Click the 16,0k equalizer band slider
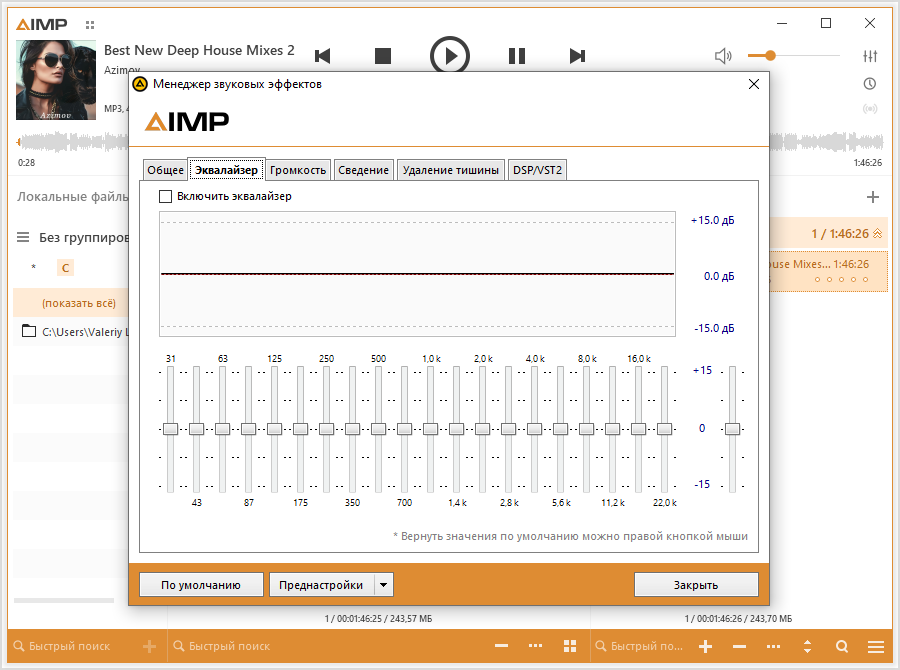This screenshot has width=900, height=670. coord(638,429)
